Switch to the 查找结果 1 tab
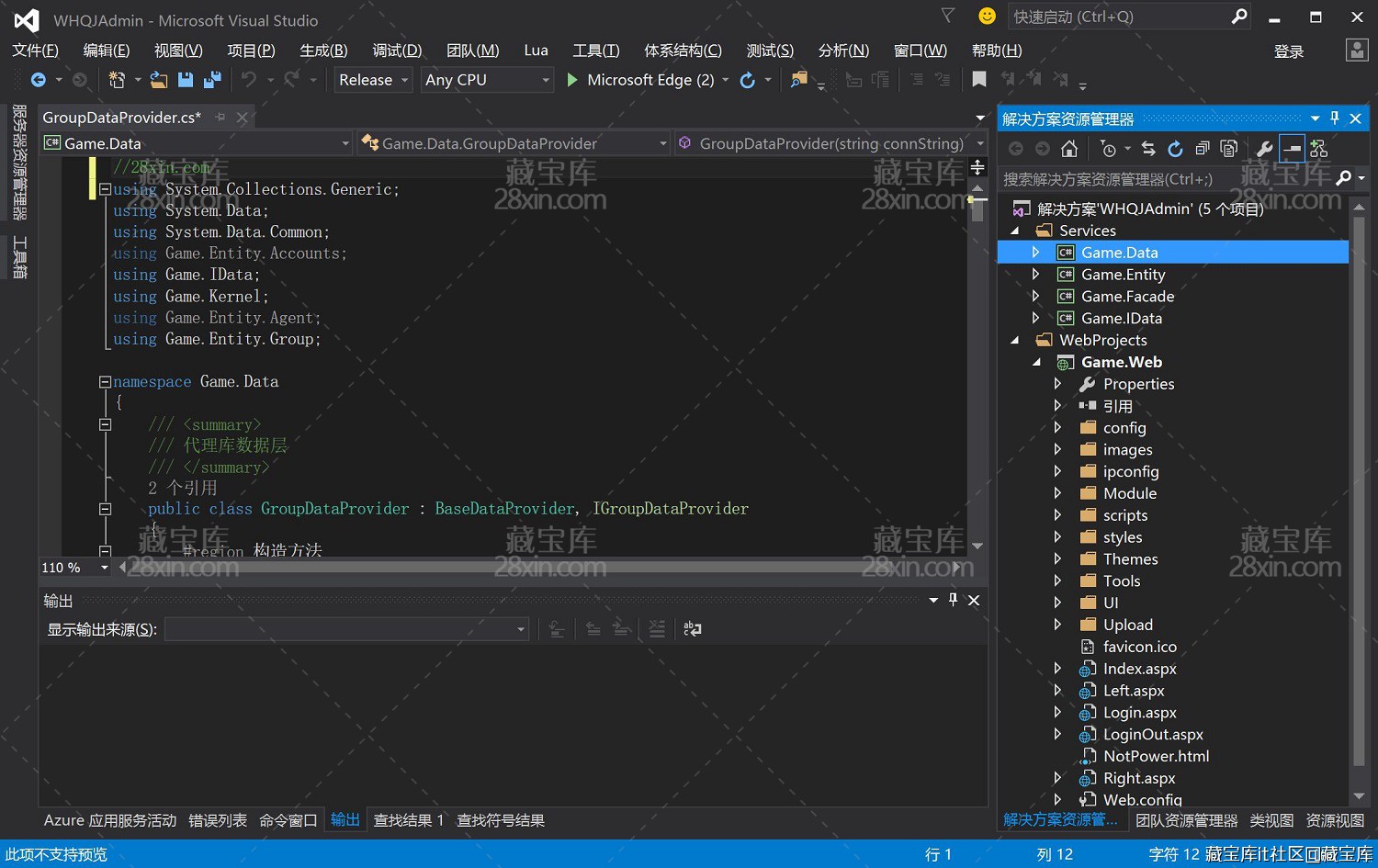Viewport: 1378px width, 868px height. tap(408, 820)
